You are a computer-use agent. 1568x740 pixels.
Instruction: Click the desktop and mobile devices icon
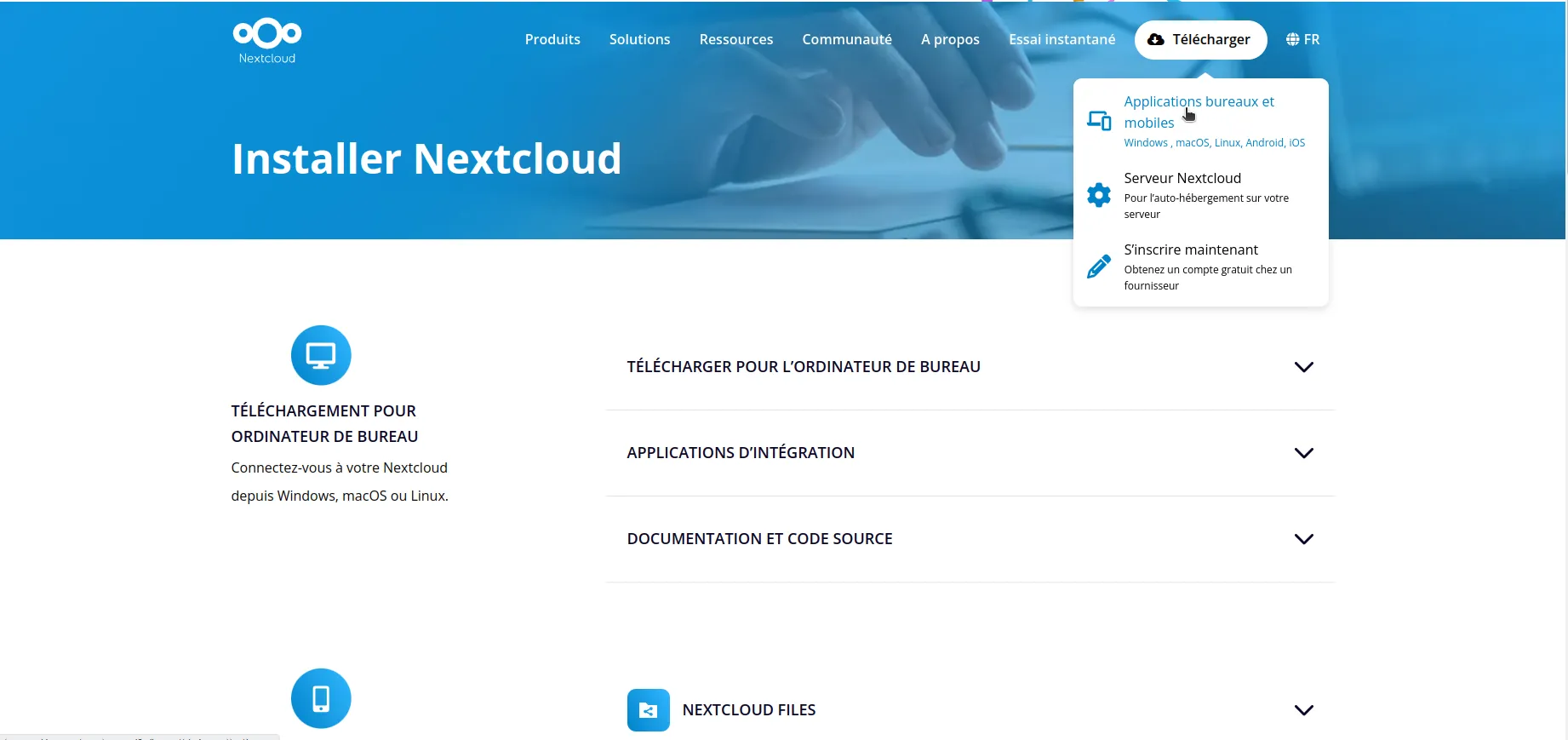(x=1099, y=121)
